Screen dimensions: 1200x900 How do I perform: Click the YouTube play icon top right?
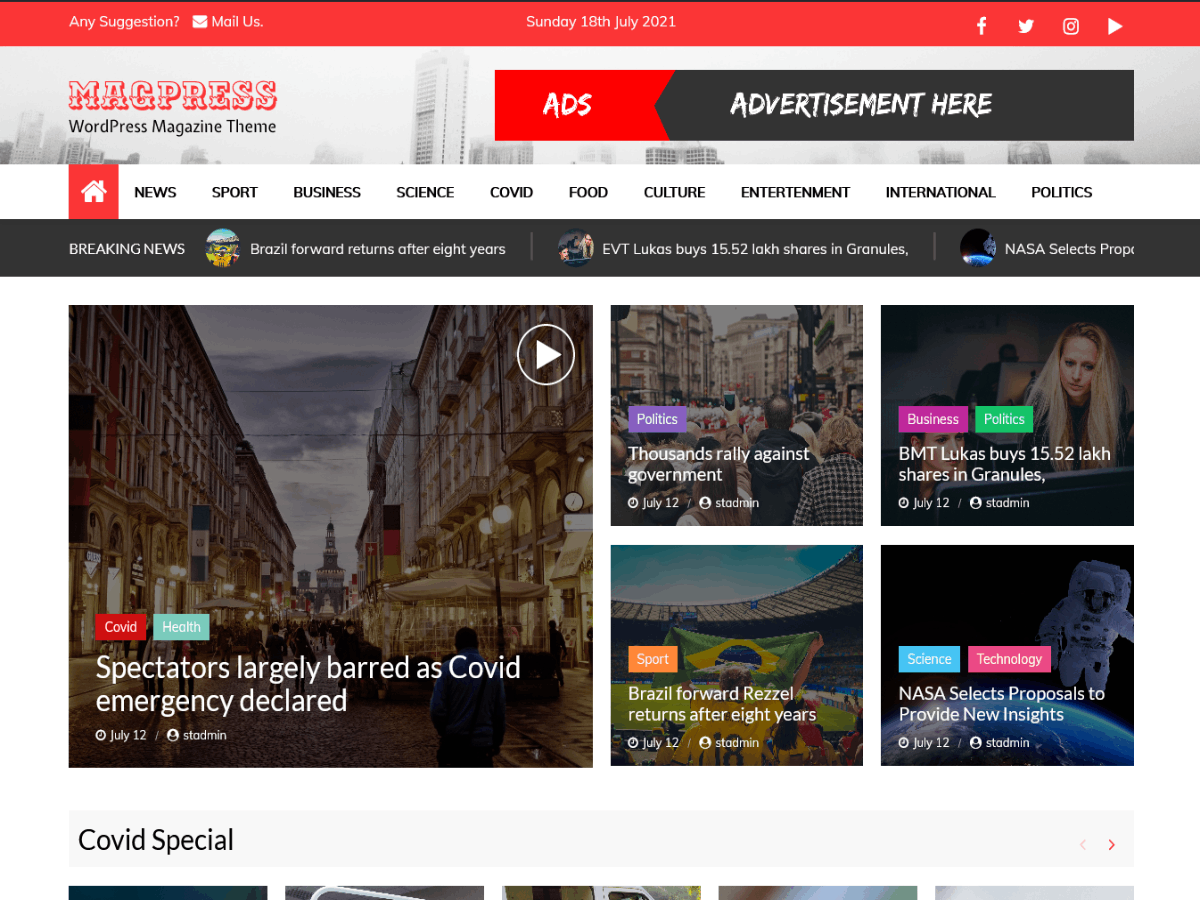[x=1115, y=25]
